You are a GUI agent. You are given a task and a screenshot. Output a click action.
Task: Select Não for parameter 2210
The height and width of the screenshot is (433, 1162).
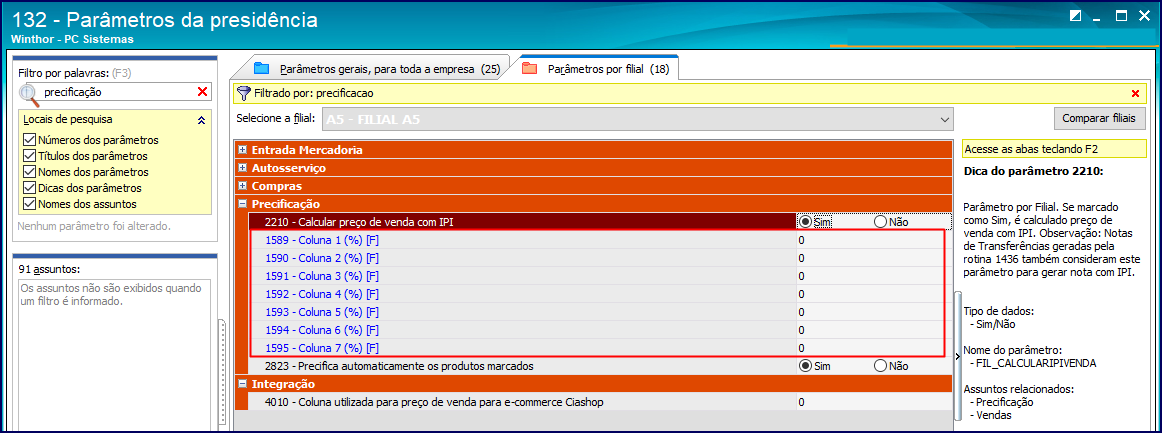[880, 221]
